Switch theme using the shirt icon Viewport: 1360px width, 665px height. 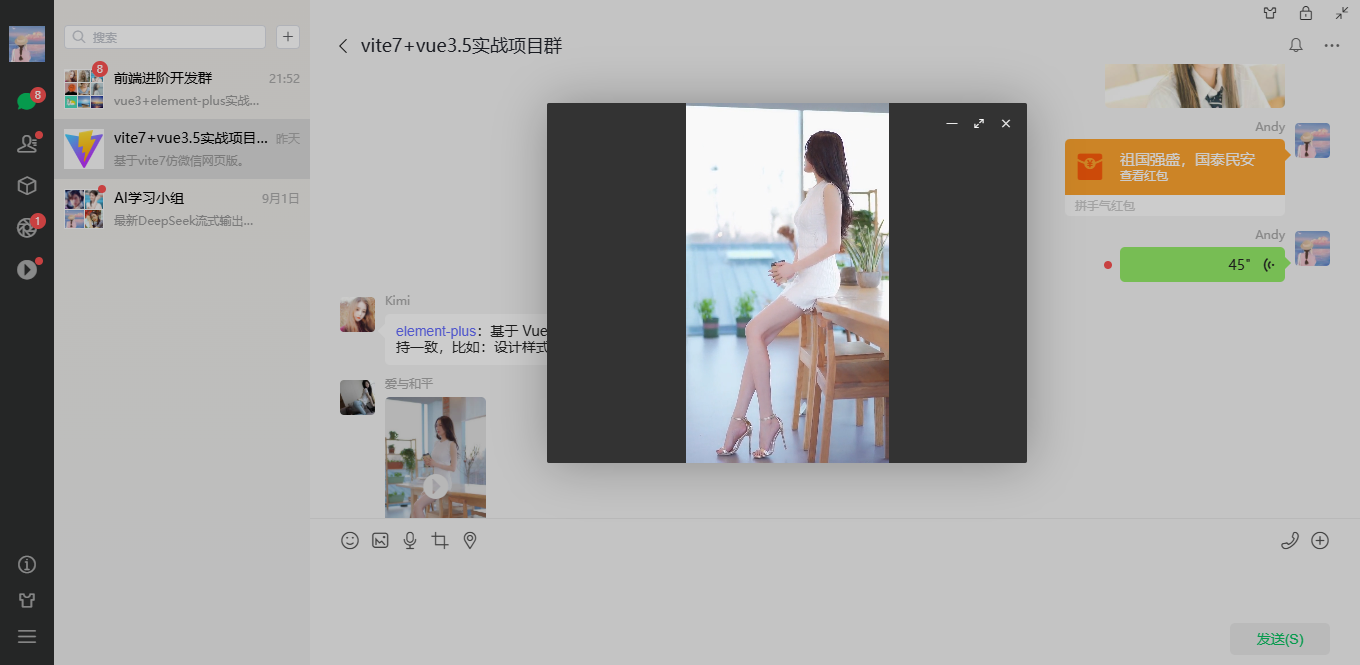point(1269,13)
